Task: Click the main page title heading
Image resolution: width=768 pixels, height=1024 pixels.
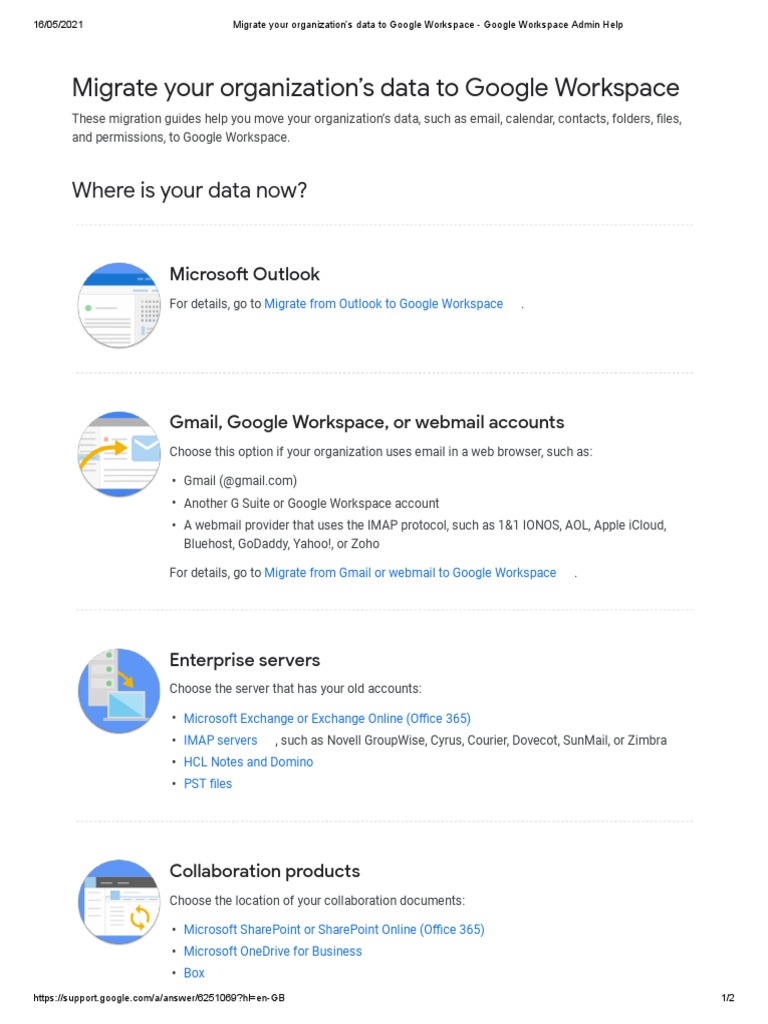Action: tap(376, 88)
